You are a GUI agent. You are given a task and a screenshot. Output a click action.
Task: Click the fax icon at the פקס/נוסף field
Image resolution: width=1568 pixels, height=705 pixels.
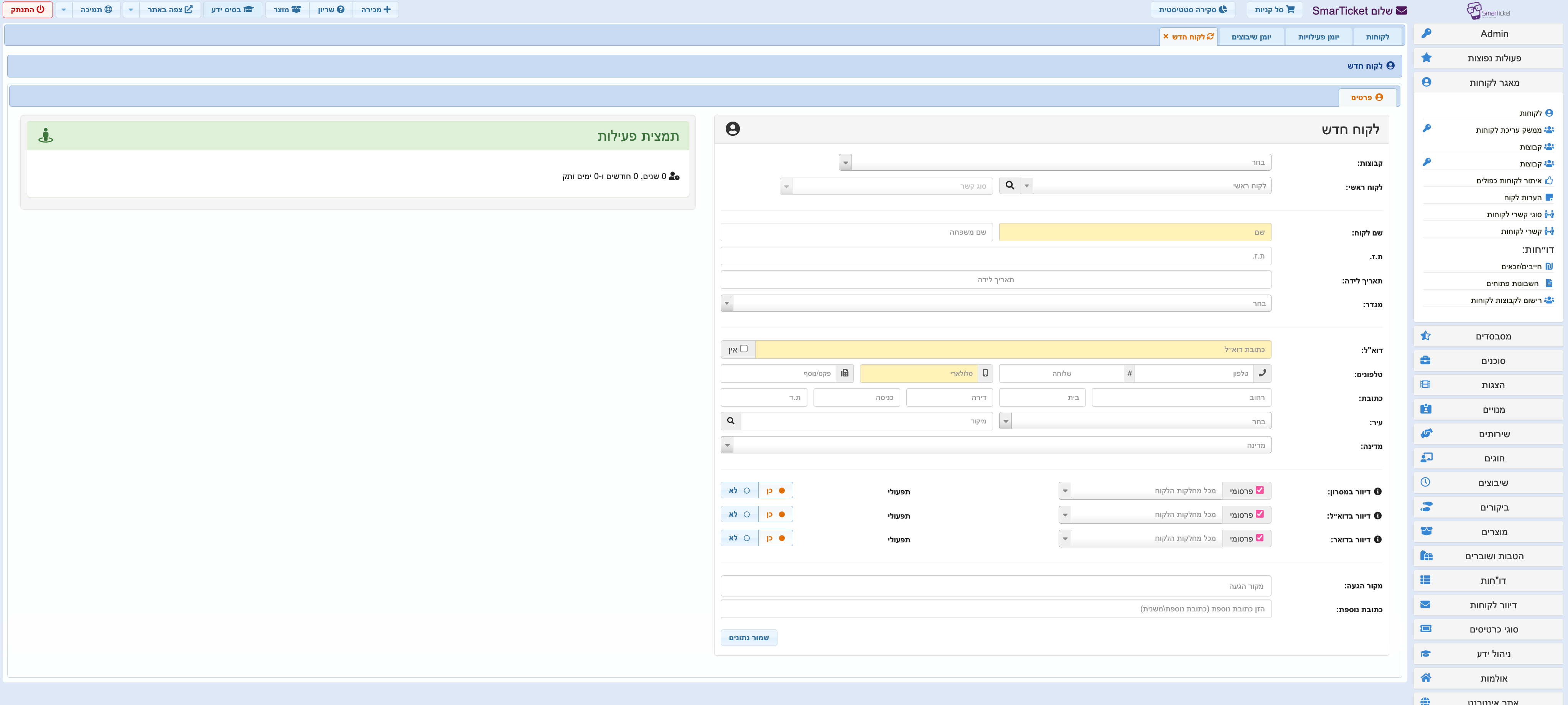844,373
